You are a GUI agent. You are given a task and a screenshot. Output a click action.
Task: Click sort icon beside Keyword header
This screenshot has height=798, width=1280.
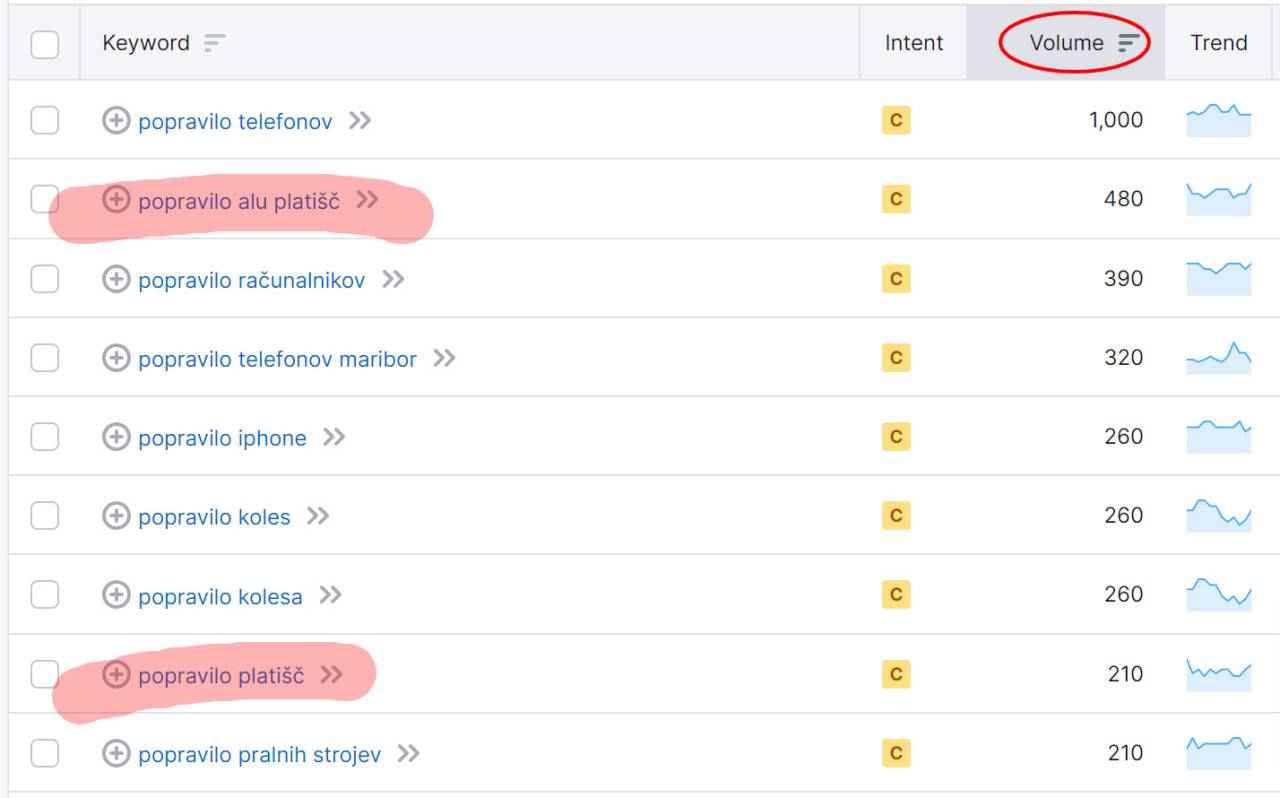point(214,43)
